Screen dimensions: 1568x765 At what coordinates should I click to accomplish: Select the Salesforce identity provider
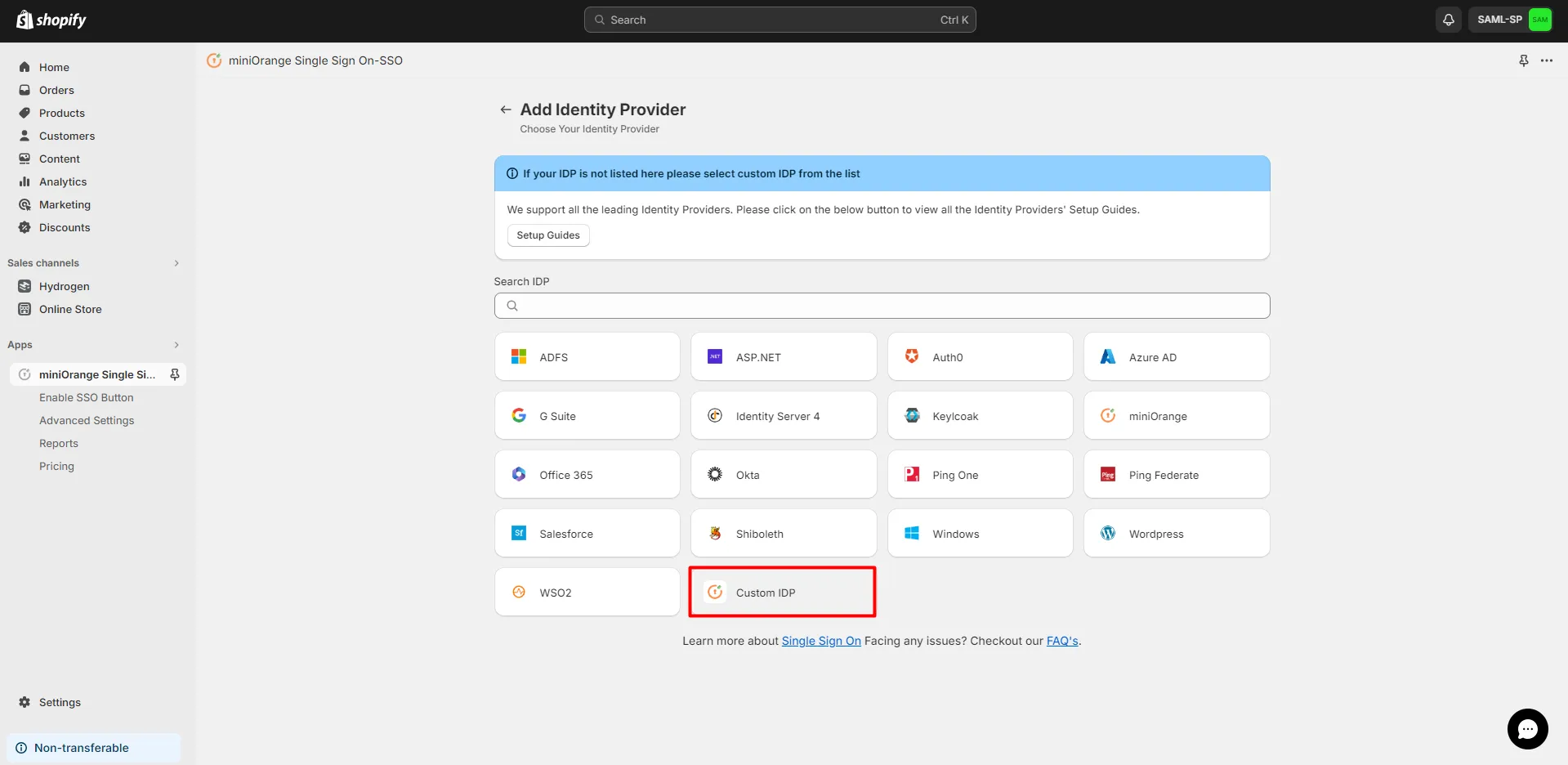coord(587,534)
